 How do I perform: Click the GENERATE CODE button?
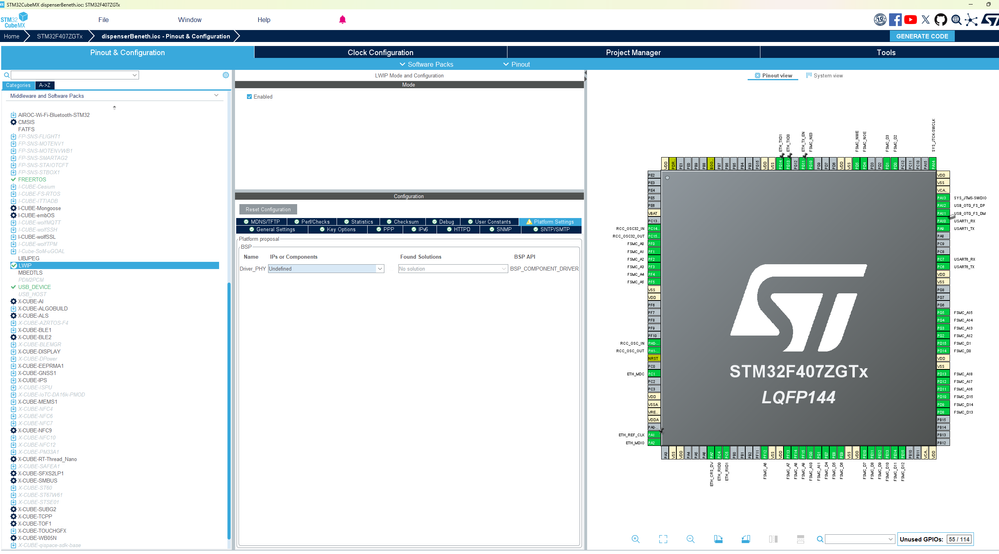[921, 36]
